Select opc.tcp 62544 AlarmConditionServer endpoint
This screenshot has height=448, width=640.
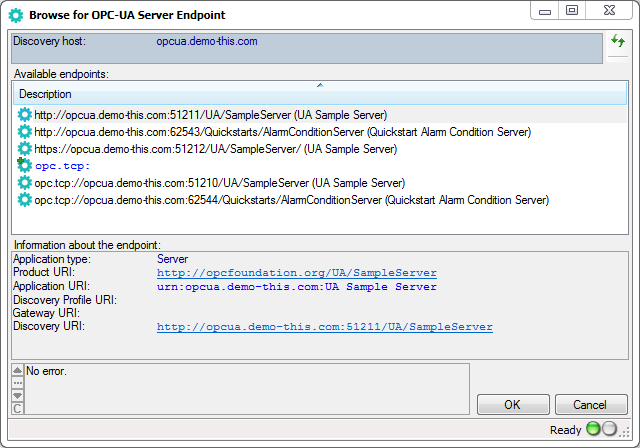pyautogui.click(x=291, y=200)
